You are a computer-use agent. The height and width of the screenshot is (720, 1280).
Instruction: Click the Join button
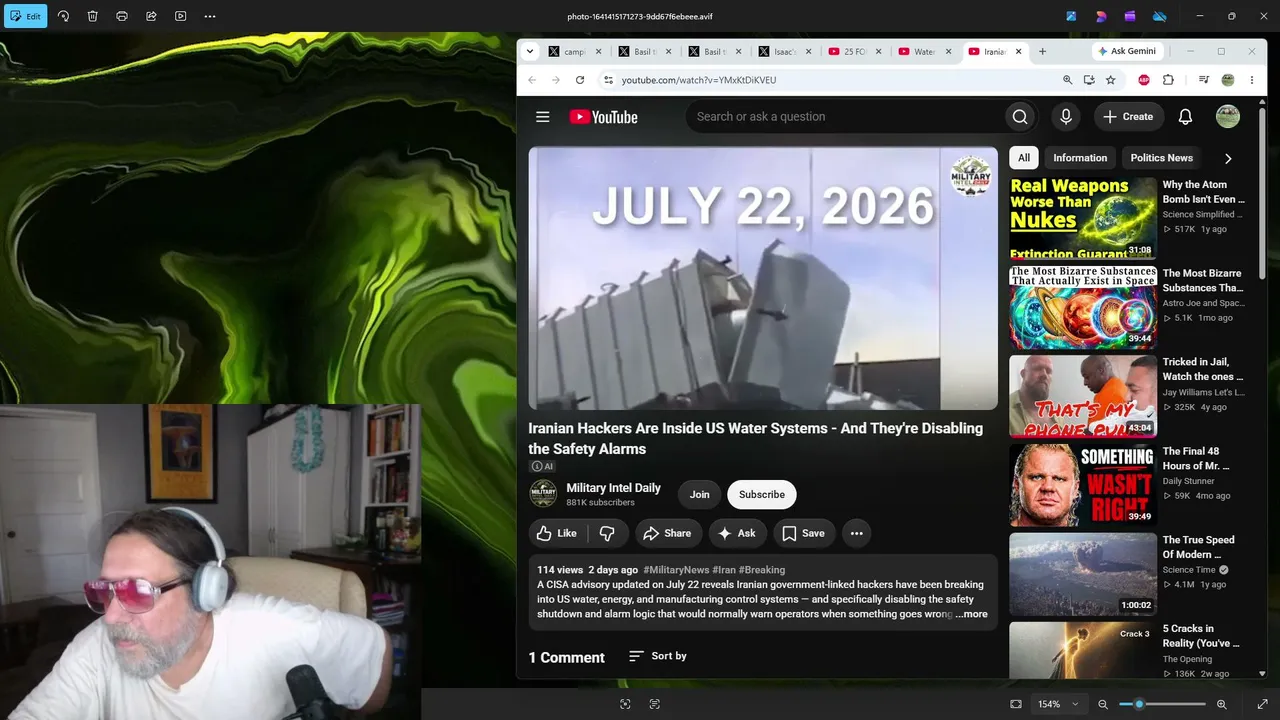(x=700, y=494)
